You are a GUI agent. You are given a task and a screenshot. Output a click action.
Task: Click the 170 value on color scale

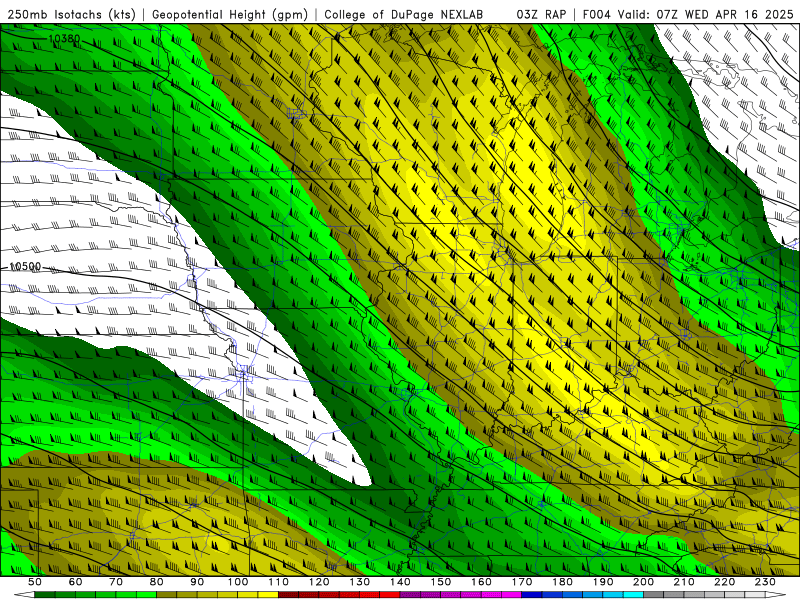coord(522,582)
